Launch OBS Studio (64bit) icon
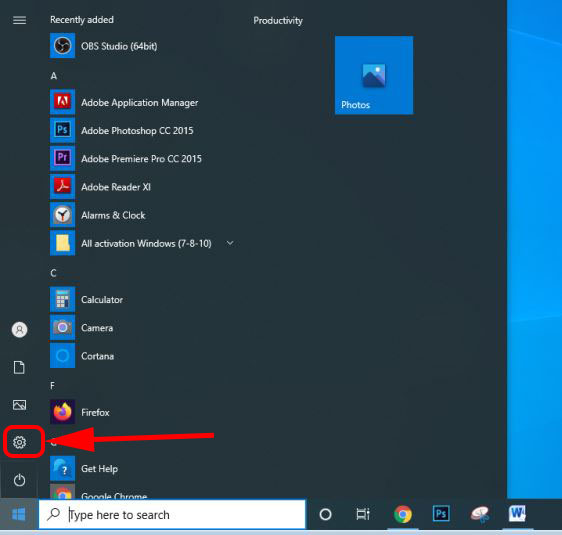Viewport: 562px width, 535px height. click(x=62, y=46)
